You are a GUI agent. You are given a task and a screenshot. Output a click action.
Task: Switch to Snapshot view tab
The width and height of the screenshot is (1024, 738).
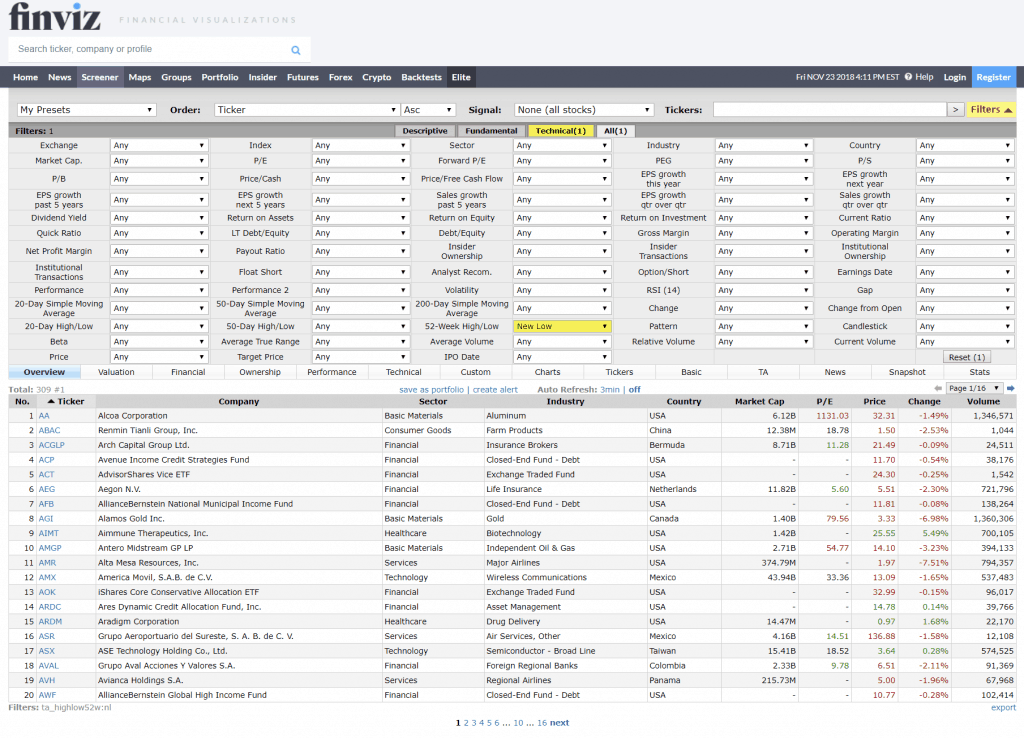point(907,372)
